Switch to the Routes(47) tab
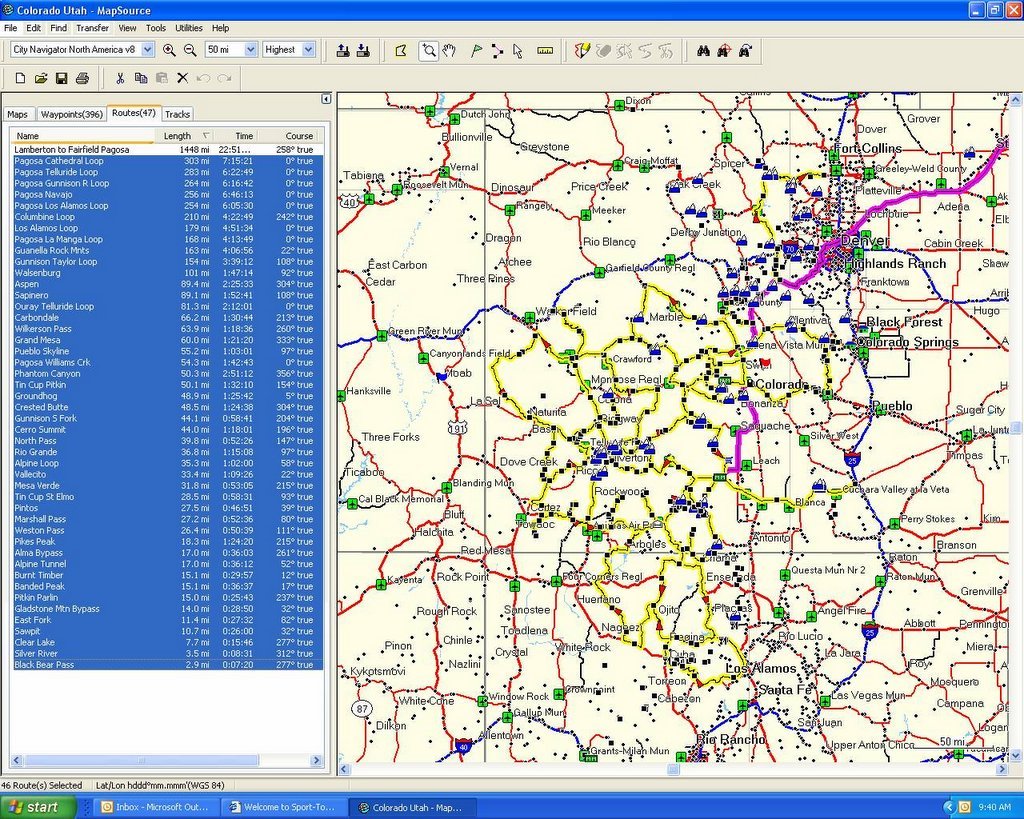 (134, 113)
